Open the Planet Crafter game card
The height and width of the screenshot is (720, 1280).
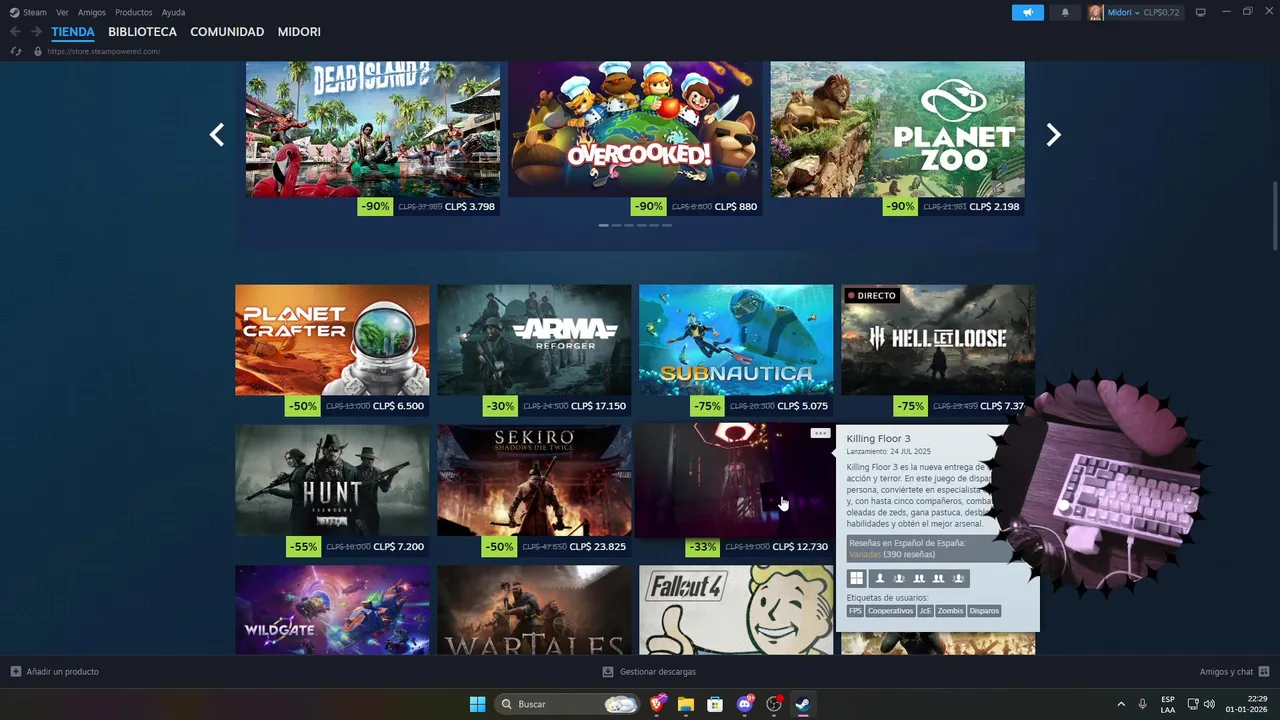(332, 350)
